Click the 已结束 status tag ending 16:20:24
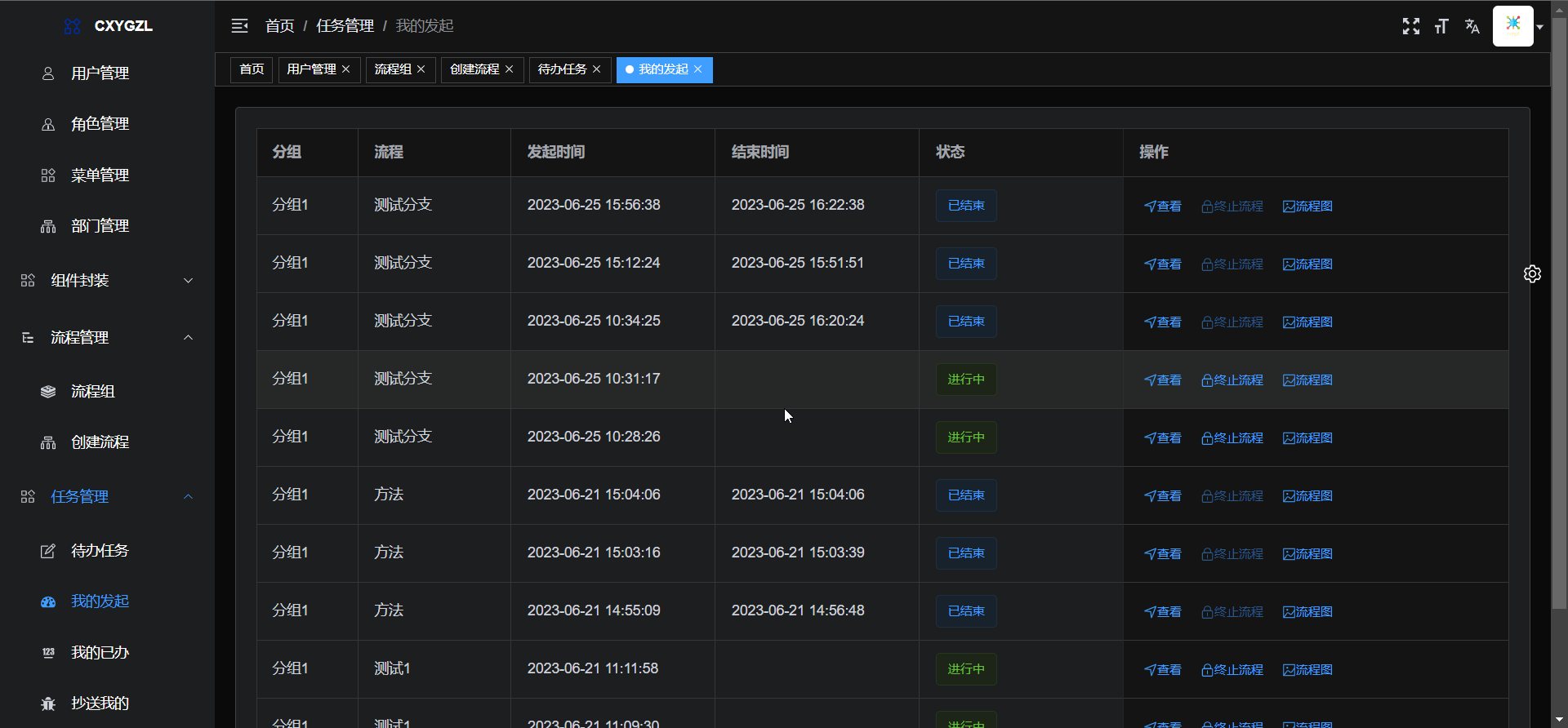Screen dimensions: 1568x728 966,322
